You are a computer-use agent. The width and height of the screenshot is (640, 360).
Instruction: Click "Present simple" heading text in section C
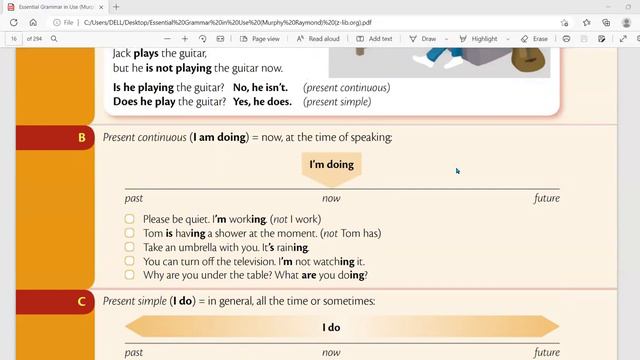click(x=134, y=301)
